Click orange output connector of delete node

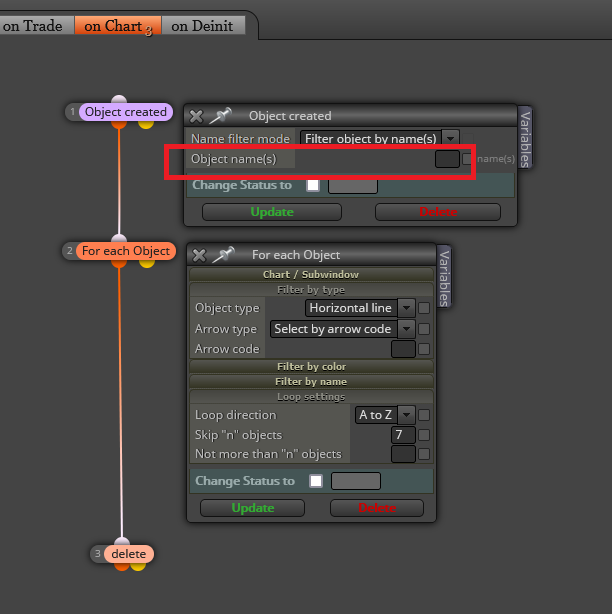[x=122, y=567]
